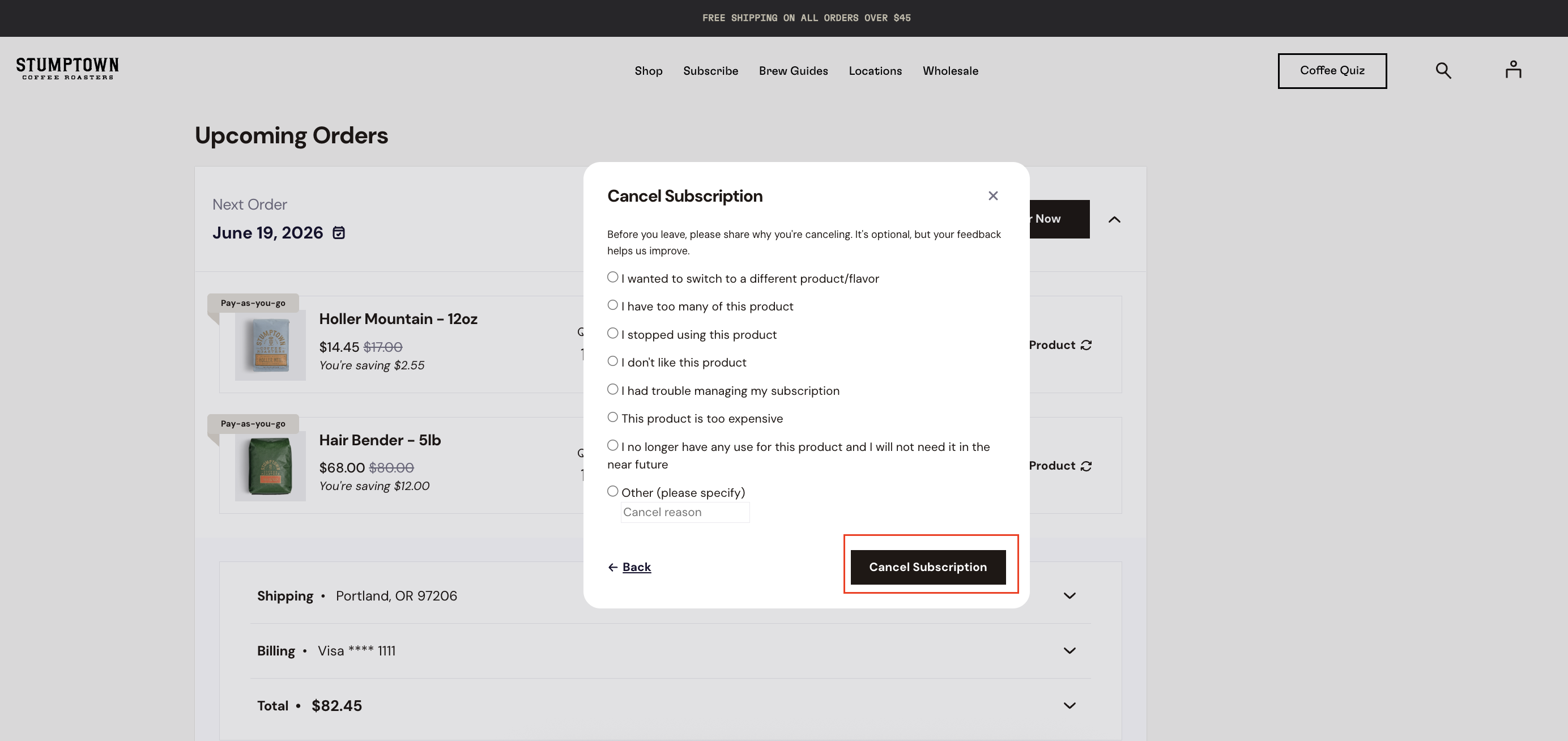
Task: Select 'I had trouble managing my subscription'
Action: click(612, 389)
